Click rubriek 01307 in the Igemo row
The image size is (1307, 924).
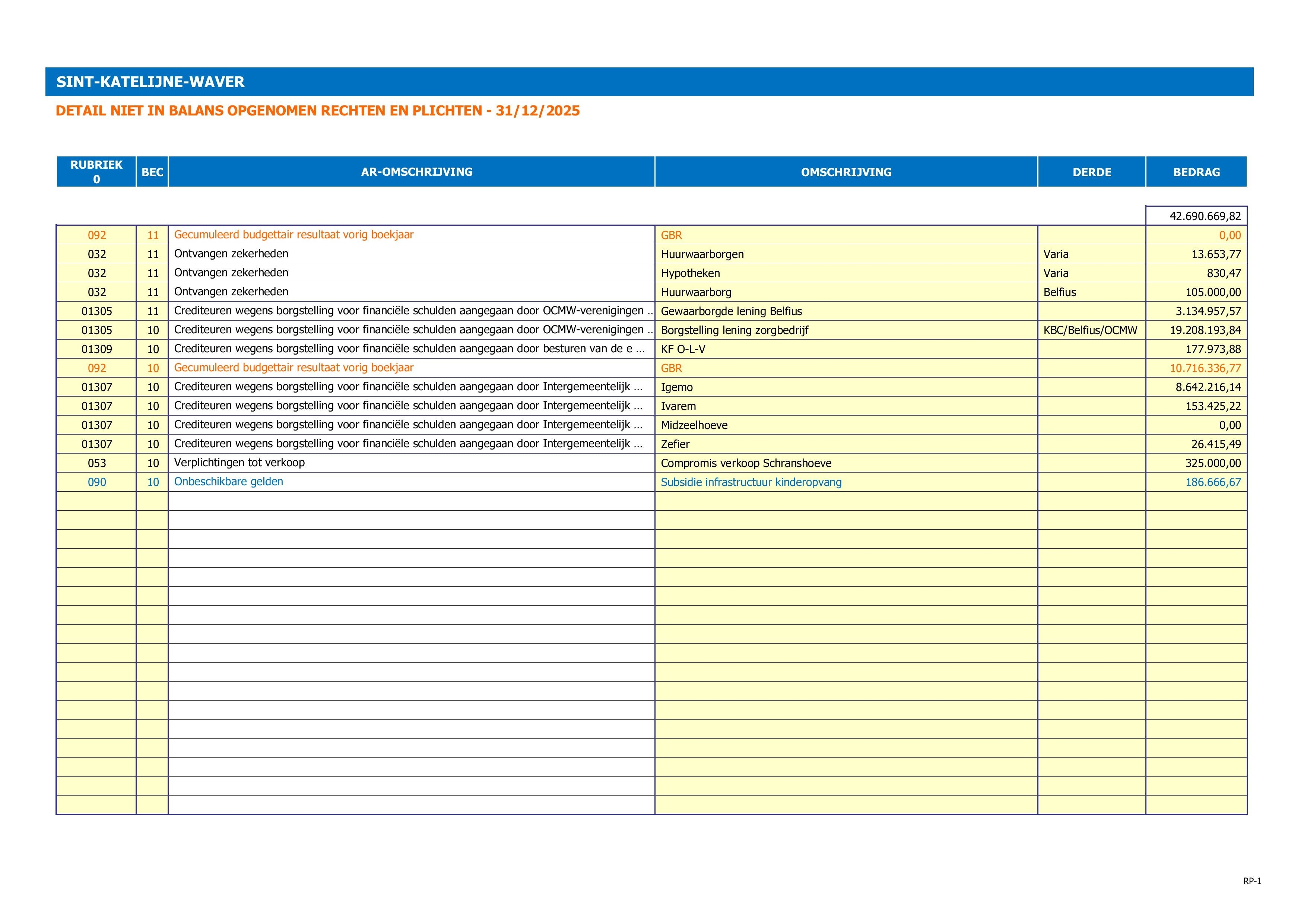[96, 387]
